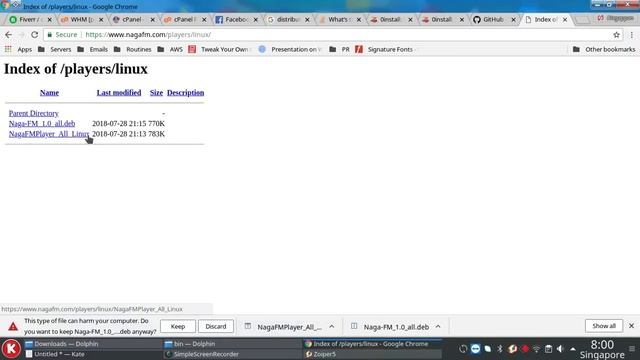Expand hidden system tray icons arrow
The width and height of the screenshot is (640, 360).
(x=573, y=349)
